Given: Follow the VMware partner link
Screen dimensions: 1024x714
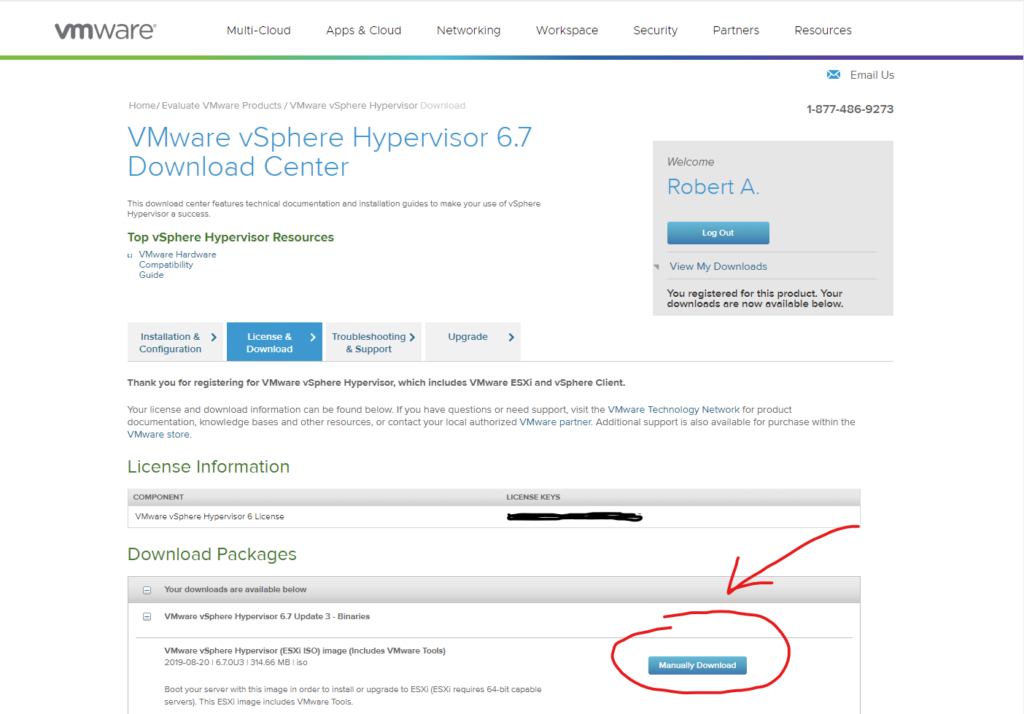Looking at the screenshot, I should coord(555,422).
